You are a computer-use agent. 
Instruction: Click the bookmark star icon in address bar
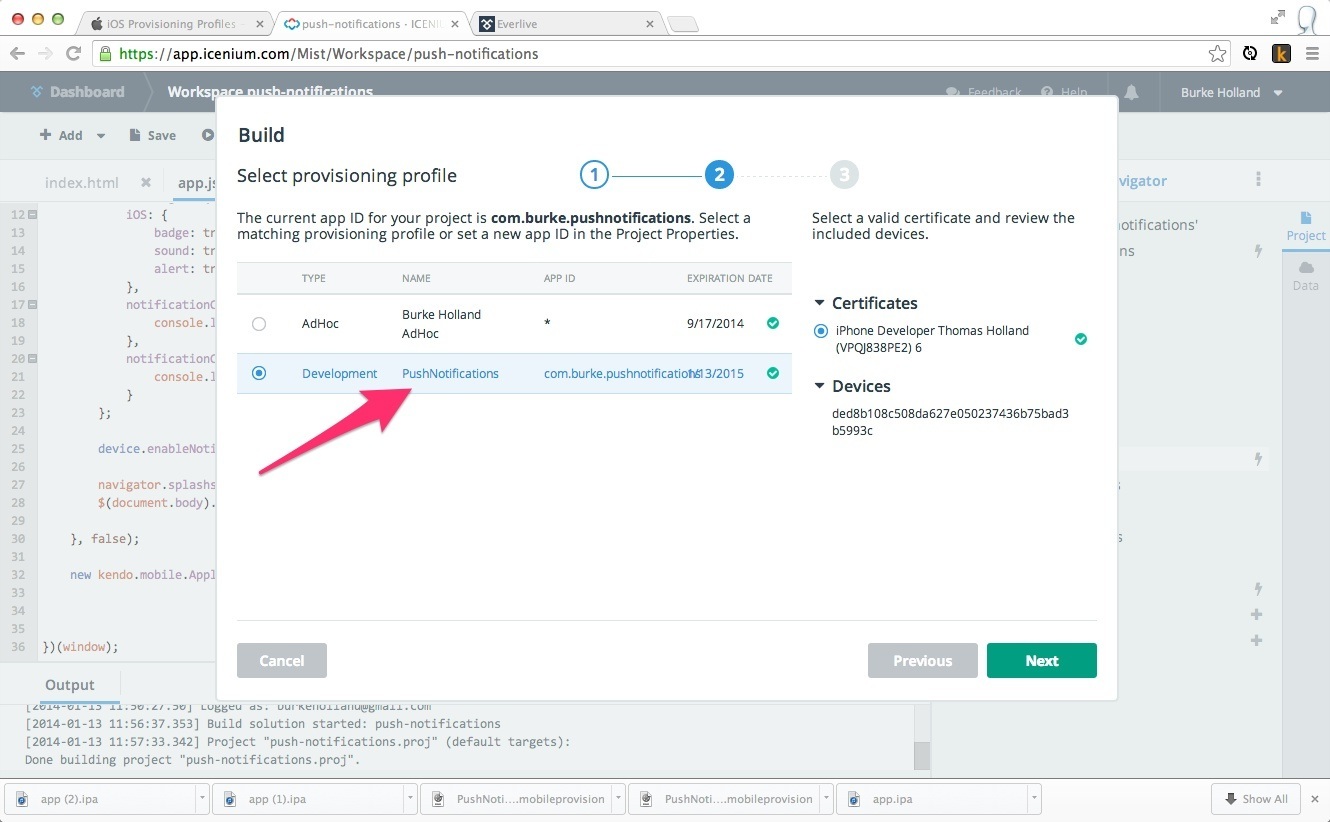click(1217, 54)
